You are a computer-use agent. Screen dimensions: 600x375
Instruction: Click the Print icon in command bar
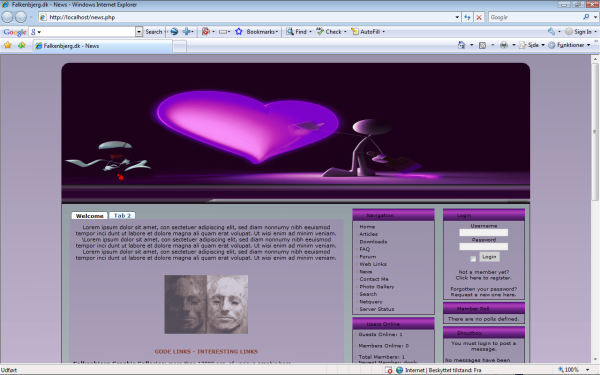point(504,45)
